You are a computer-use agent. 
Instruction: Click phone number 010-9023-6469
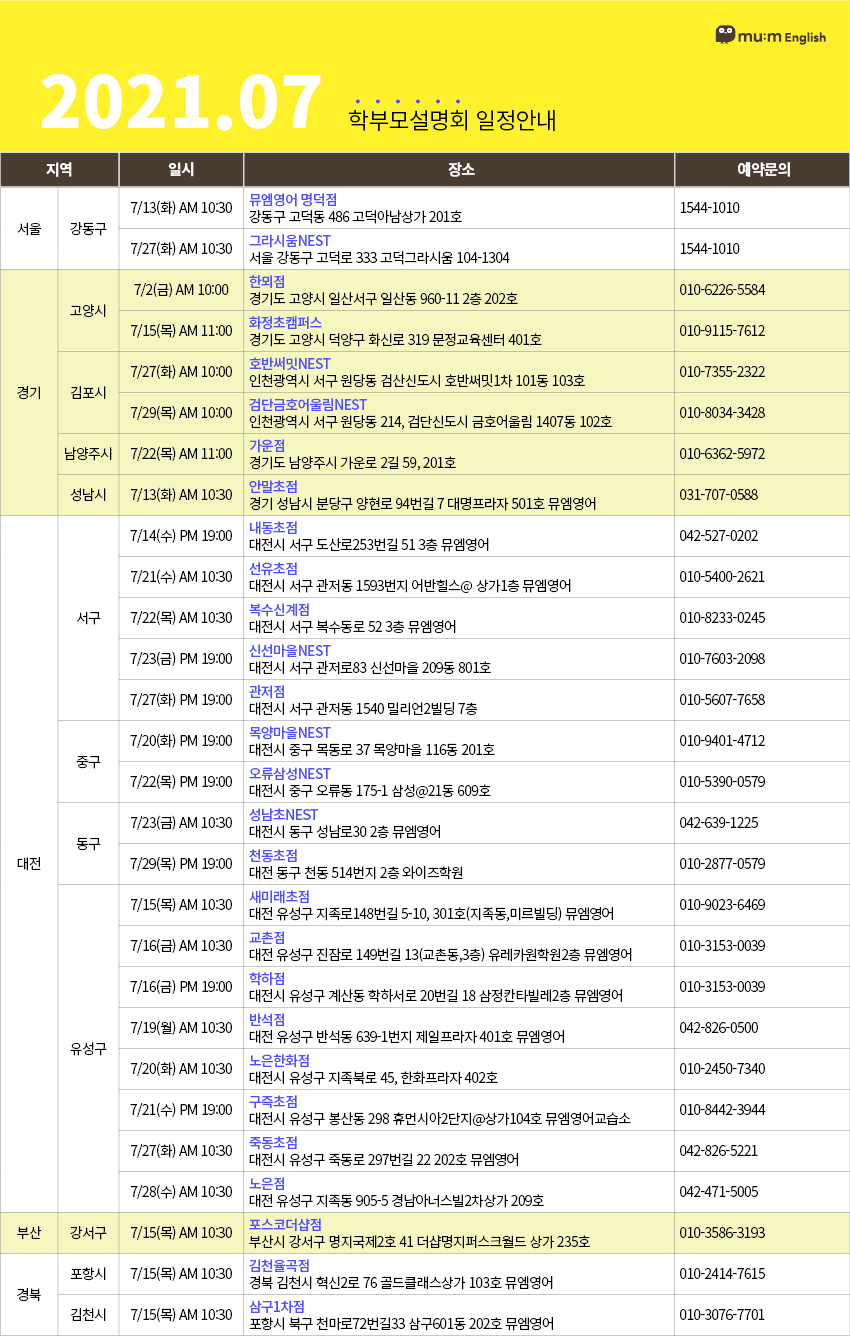722,905
